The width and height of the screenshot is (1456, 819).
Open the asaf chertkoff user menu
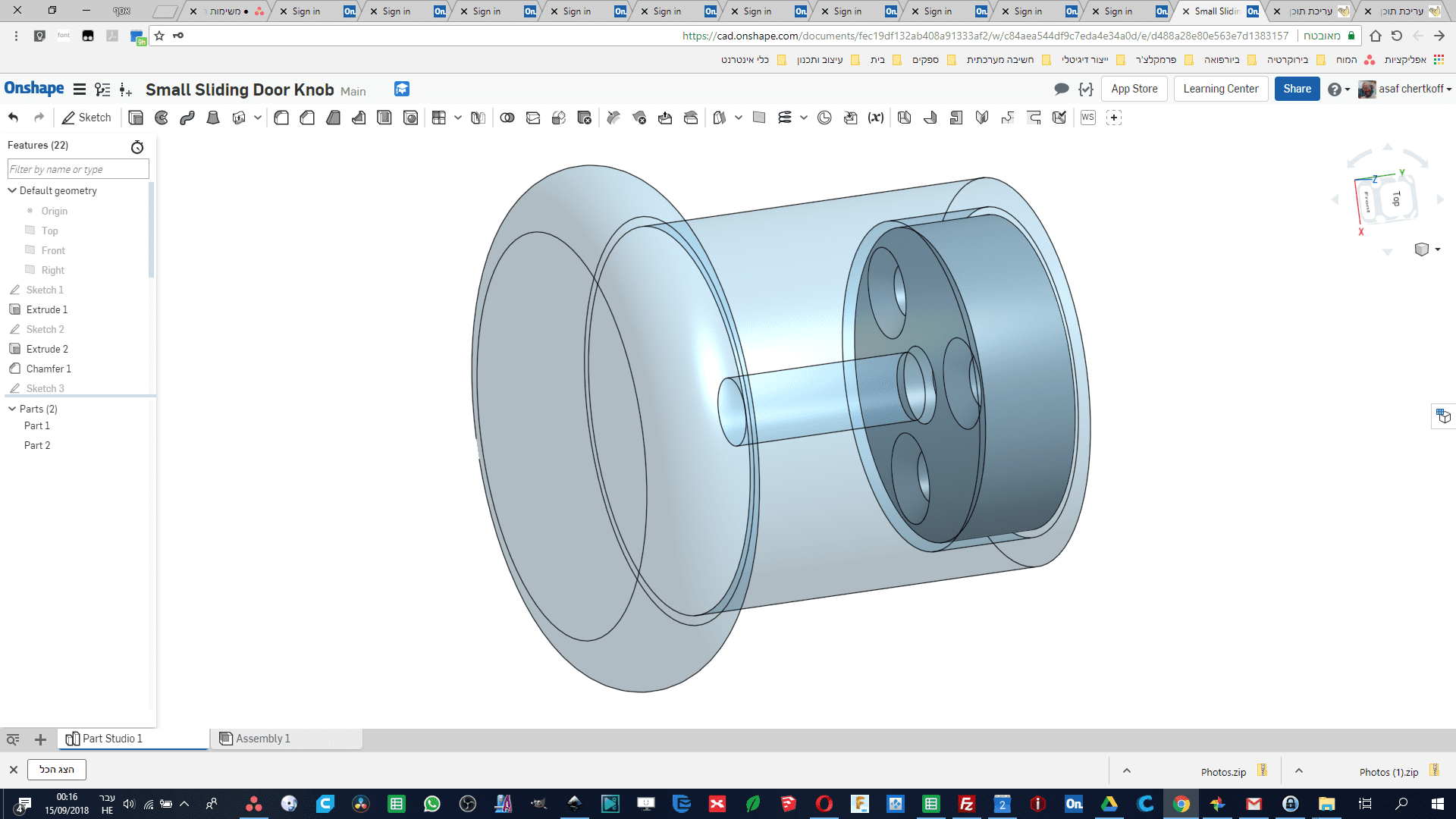[1405, 89]
